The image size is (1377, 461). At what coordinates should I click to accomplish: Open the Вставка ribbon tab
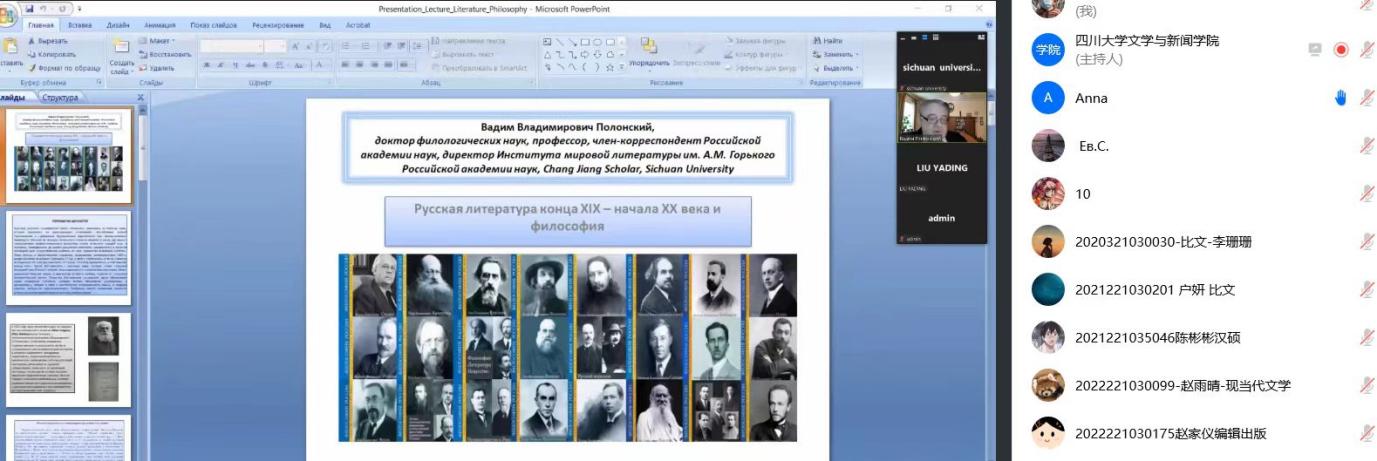click(x=80, y=24)
